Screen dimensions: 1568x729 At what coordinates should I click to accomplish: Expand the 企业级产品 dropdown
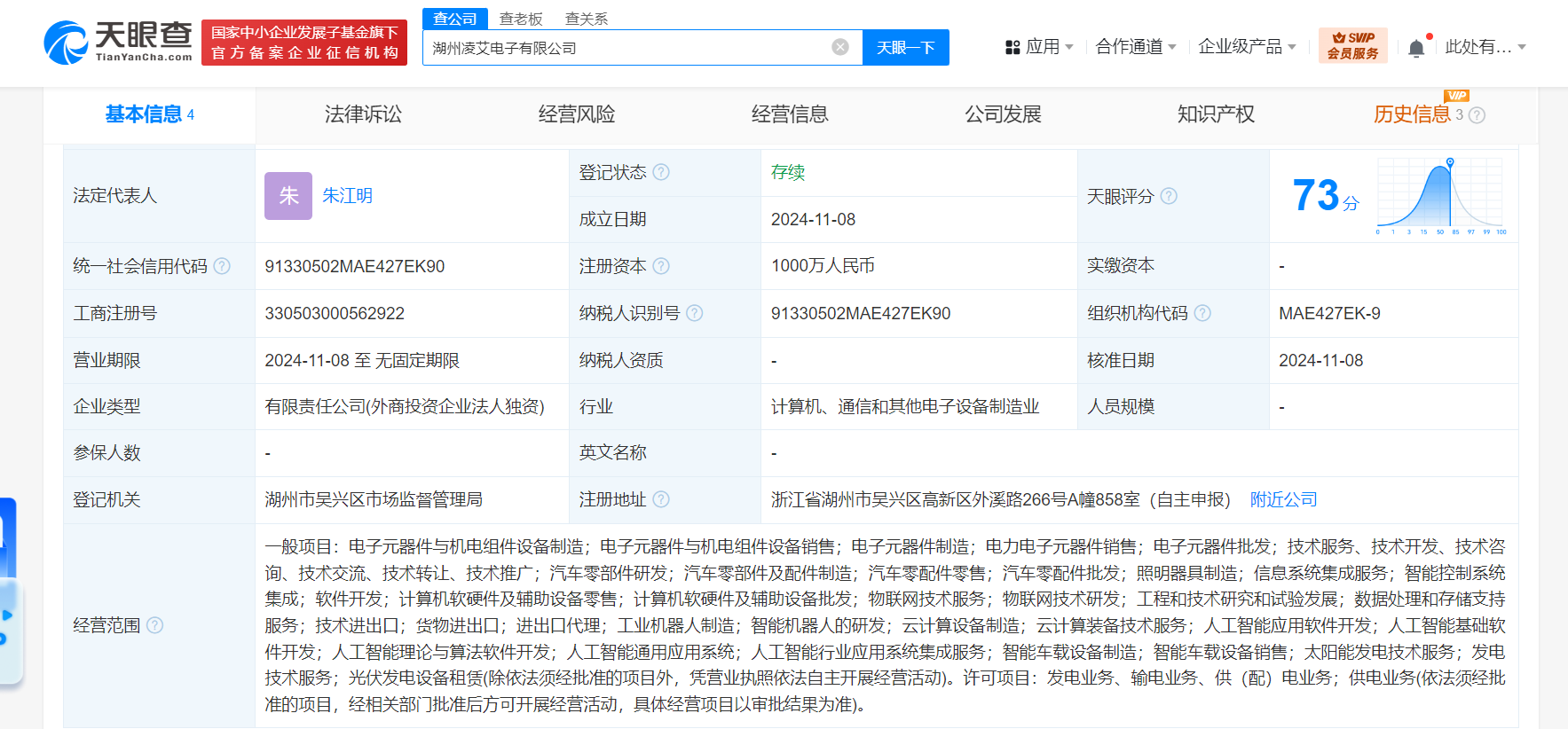(x=1247, y=47)
